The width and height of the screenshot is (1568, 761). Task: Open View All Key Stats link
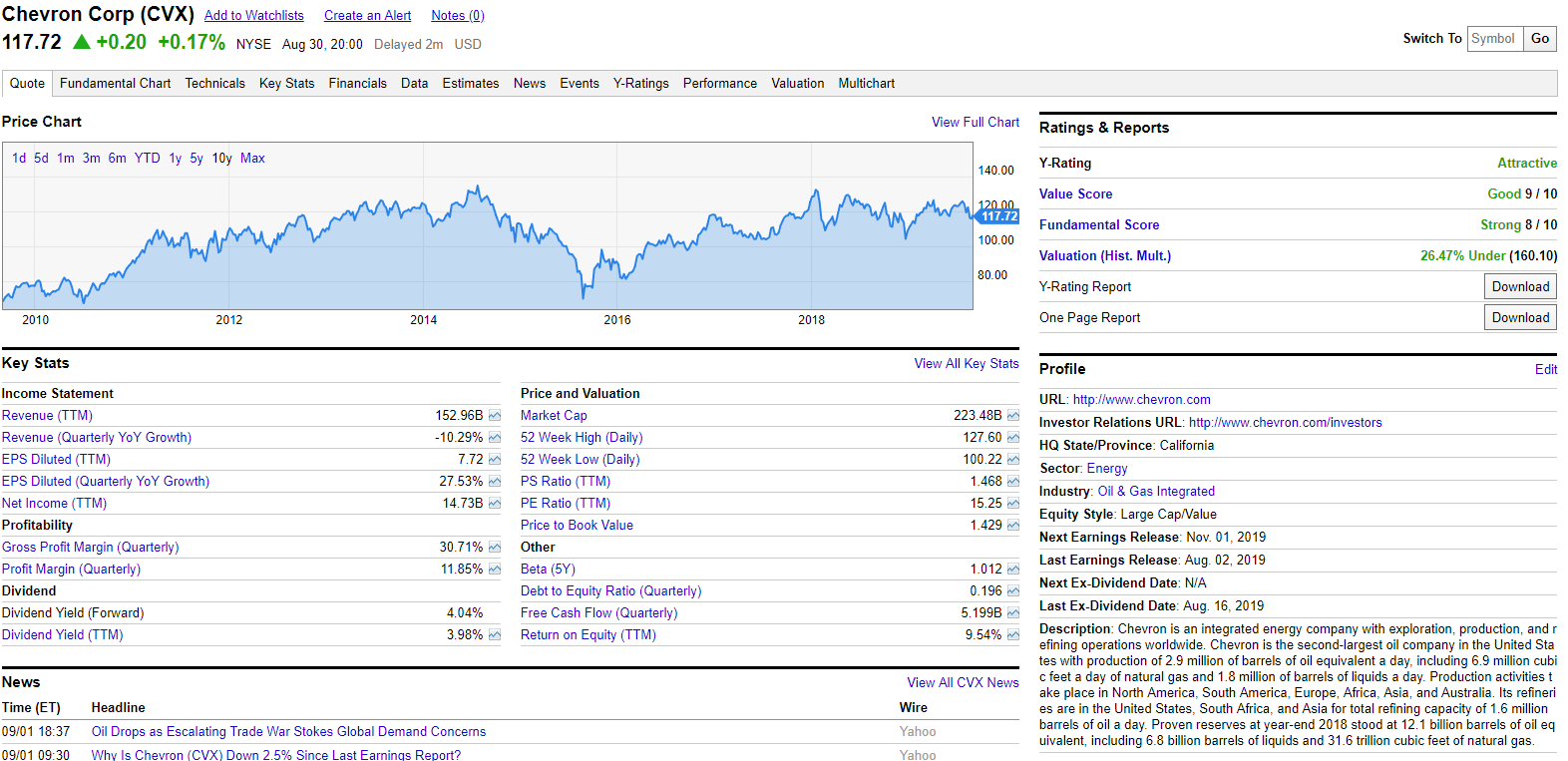coord(967,364)
